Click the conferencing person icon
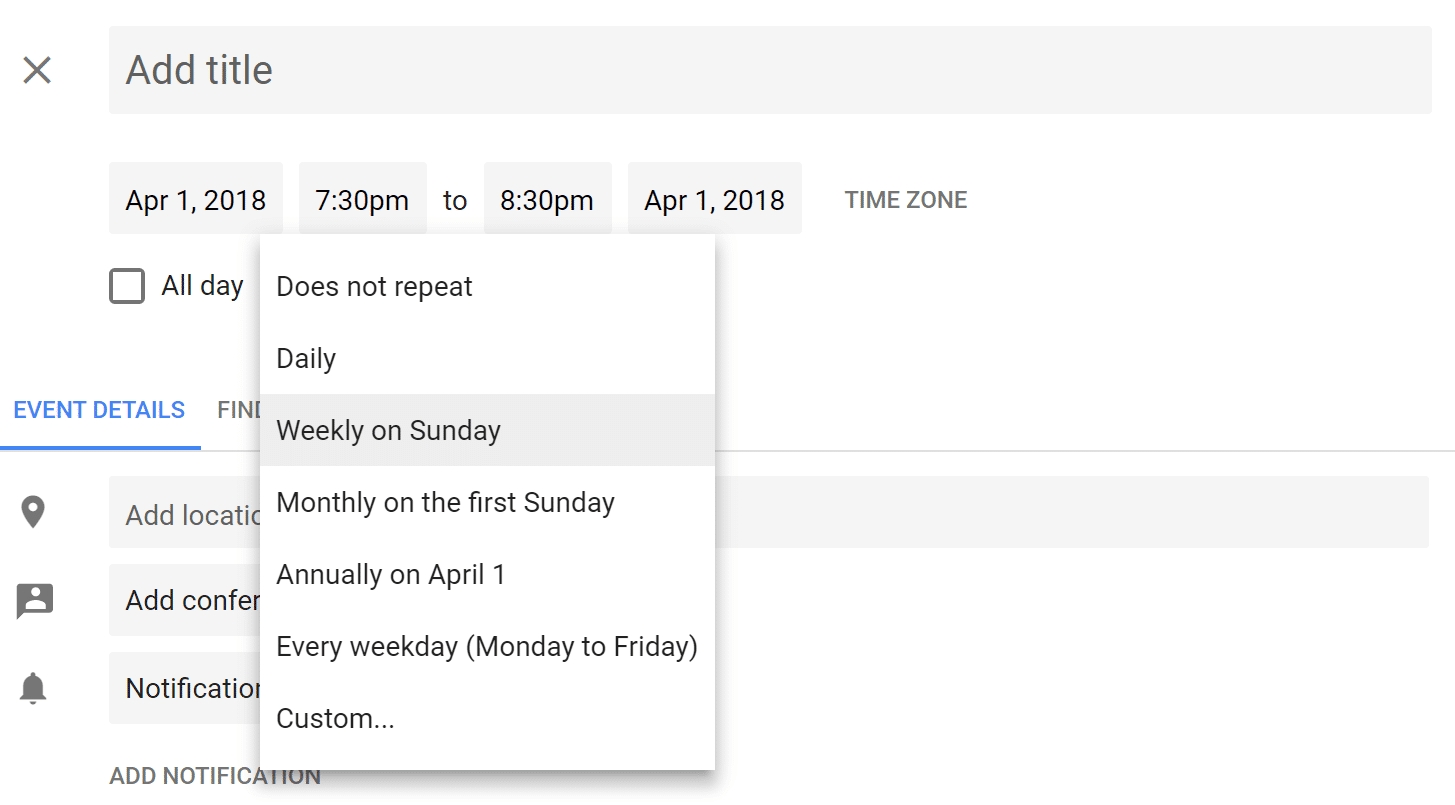Viewport: 1455px width, 805px height. tap(35, 600)
